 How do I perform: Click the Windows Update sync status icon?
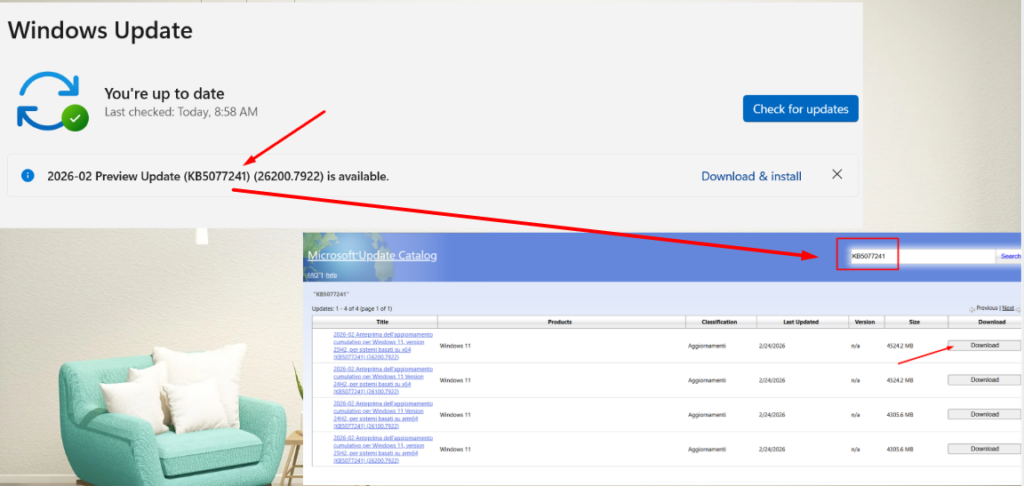[52, 101]
